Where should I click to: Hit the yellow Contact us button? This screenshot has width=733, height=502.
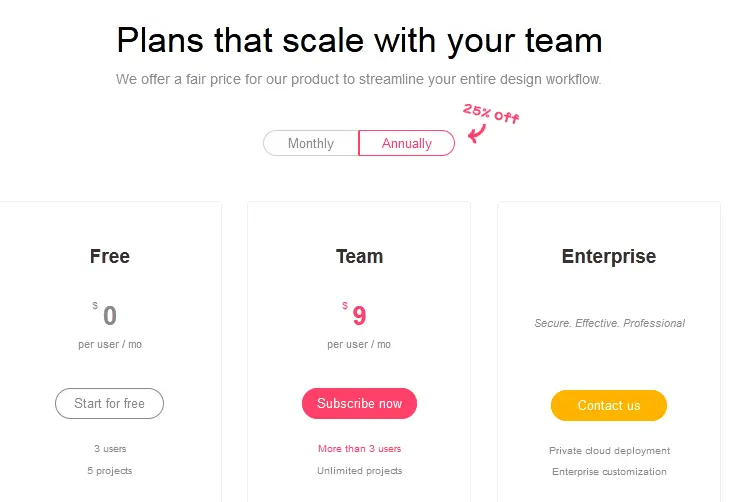(x=608, y=405)
